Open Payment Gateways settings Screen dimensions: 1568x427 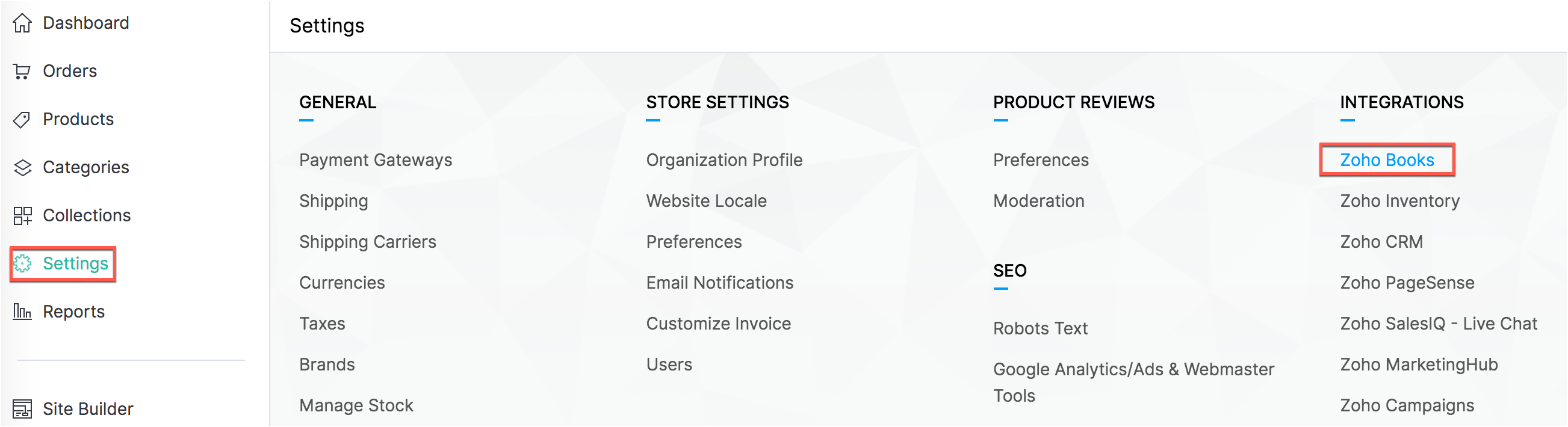pyautogui.click(x=375, y=160)
